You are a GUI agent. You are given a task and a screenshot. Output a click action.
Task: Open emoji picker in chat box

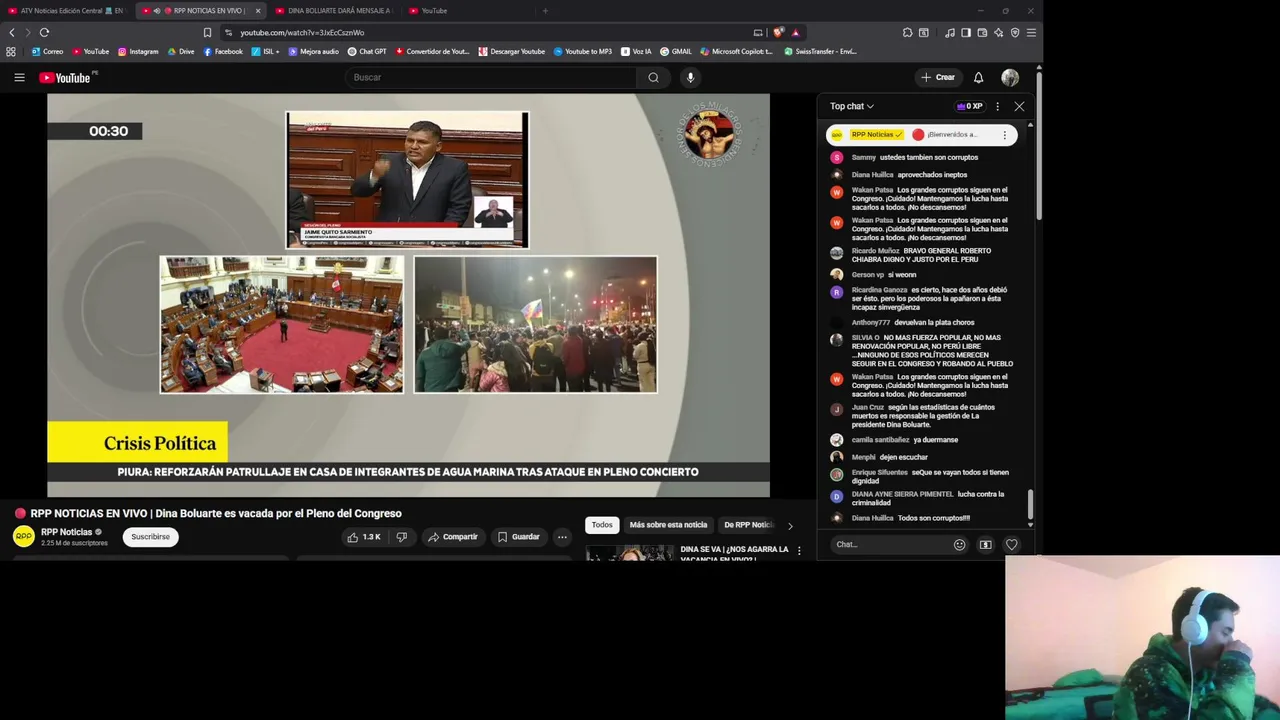point(959,545)
